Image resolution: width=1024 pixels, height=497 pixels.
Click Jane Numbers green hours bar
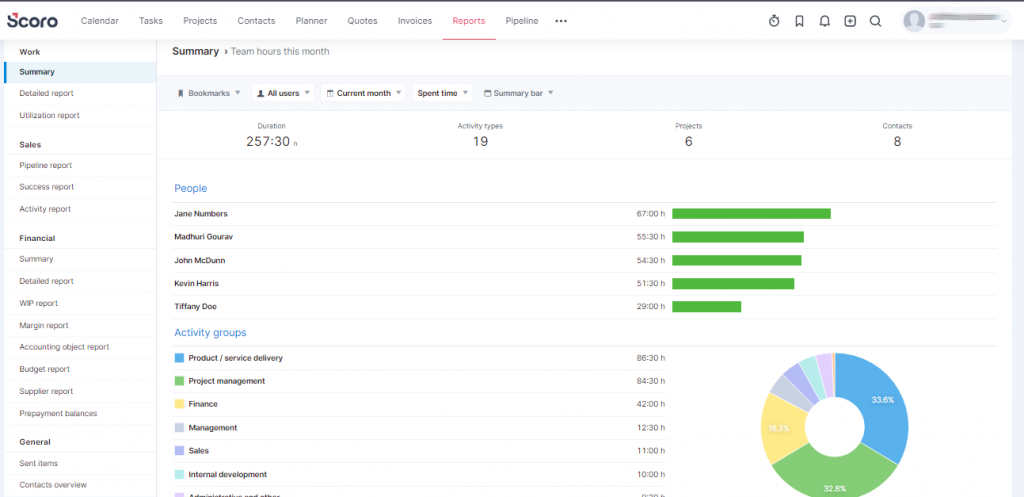751,214
